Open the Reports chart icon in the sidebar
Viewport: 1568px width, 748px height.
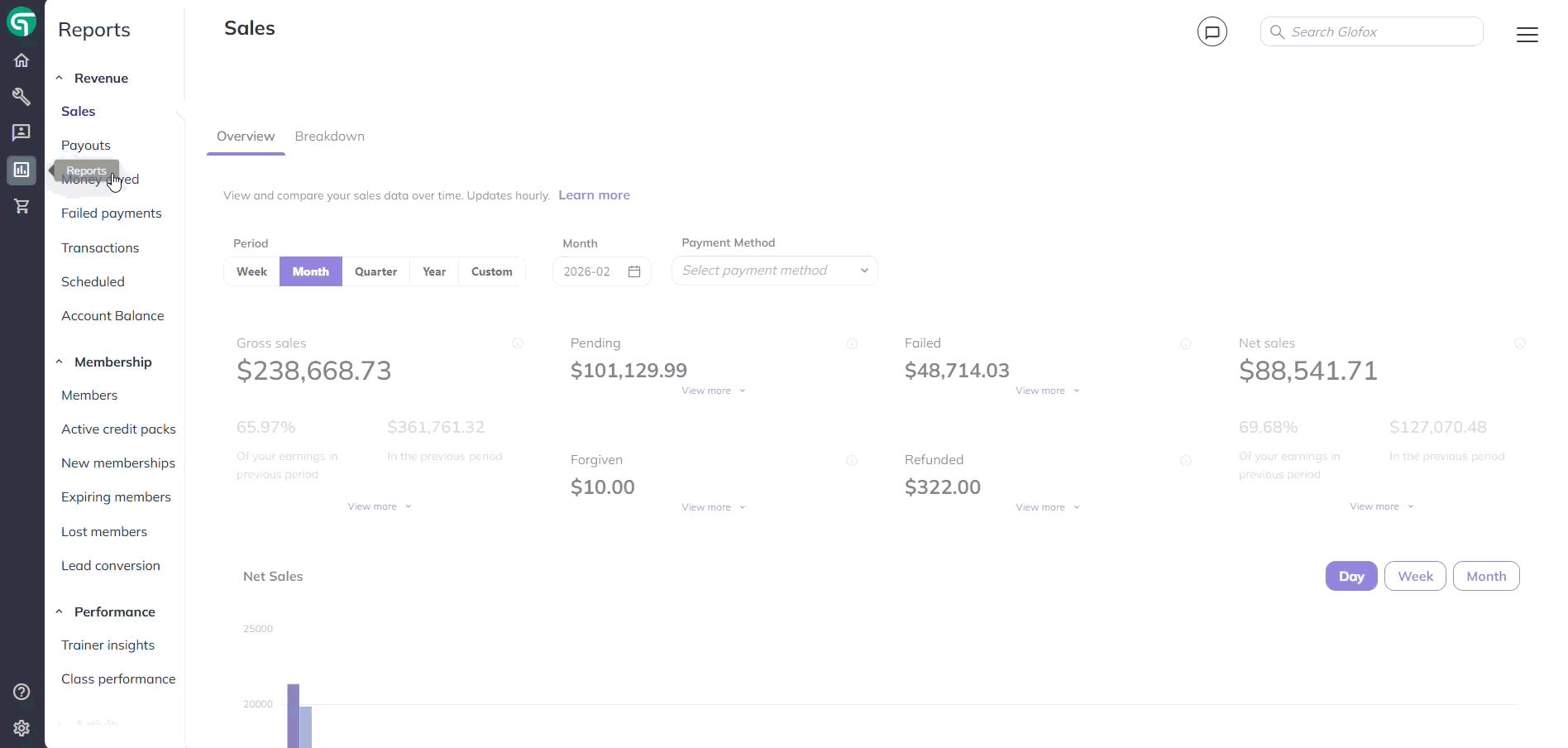pyautogui.click(x=22, y=170)
